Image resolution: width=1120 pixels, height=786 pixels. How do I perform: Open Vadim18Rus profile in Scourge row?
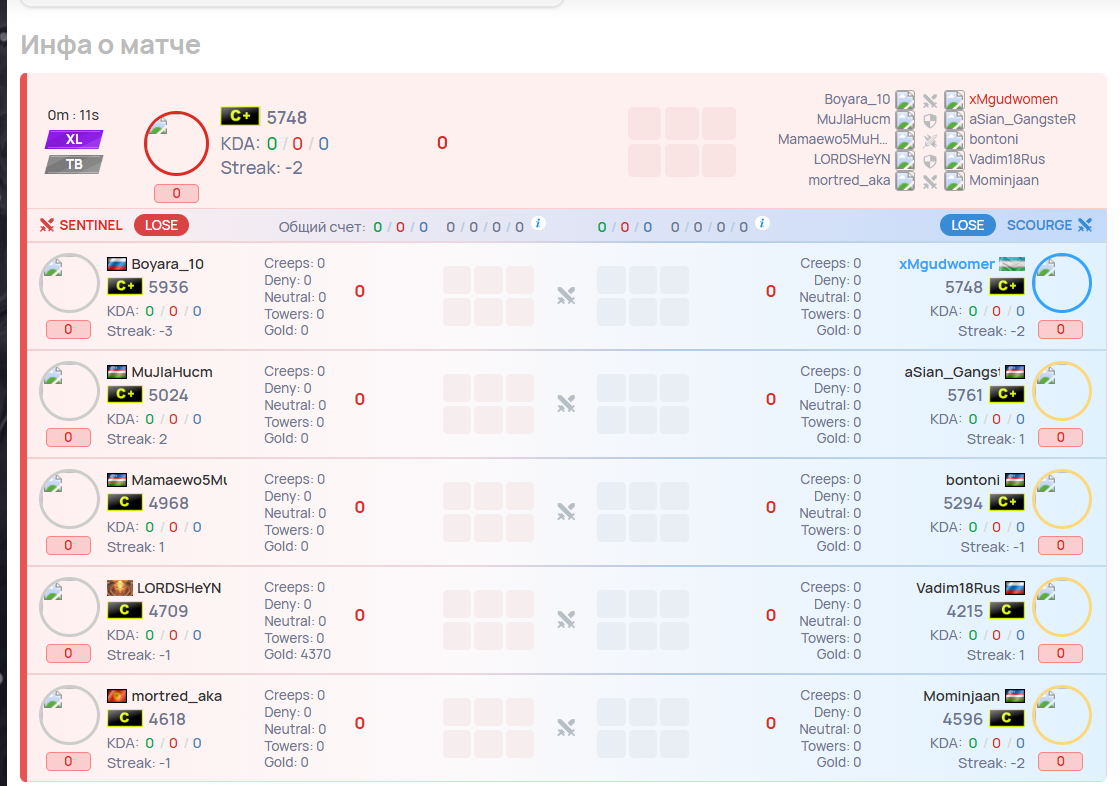point(958,588)
